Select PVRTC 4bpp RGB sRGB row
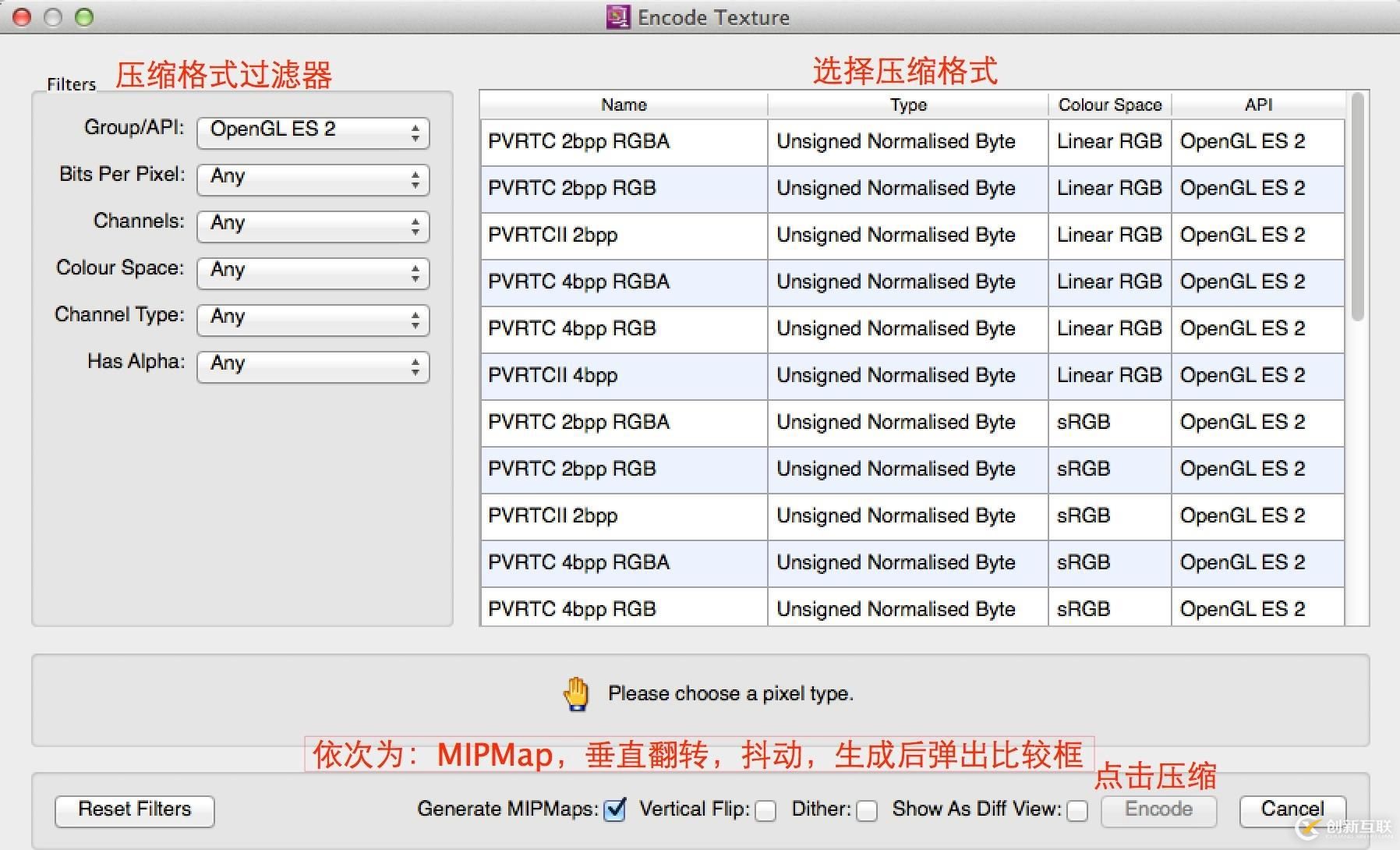 pos(912,607)
